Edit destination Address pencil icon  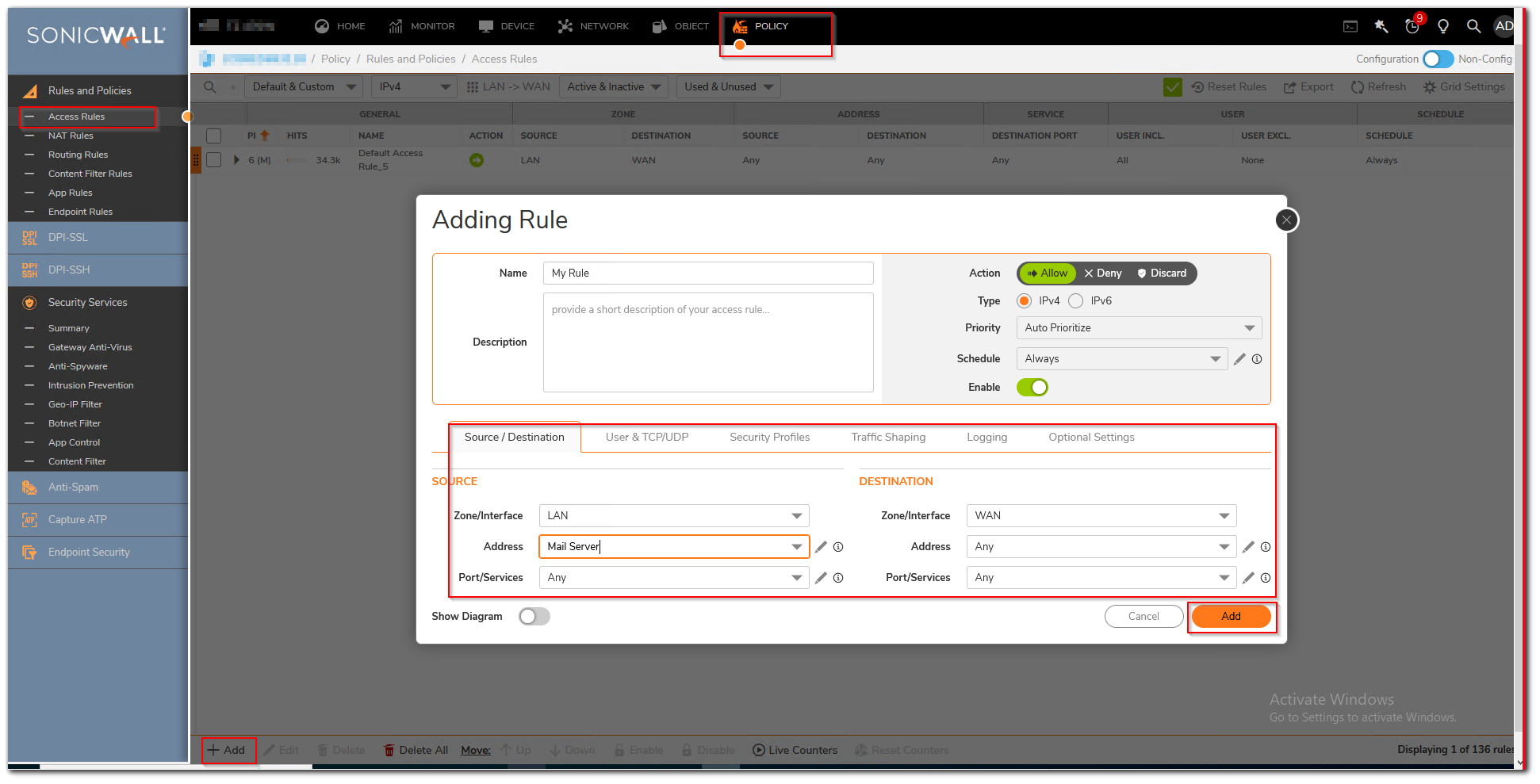[1249, 547]
